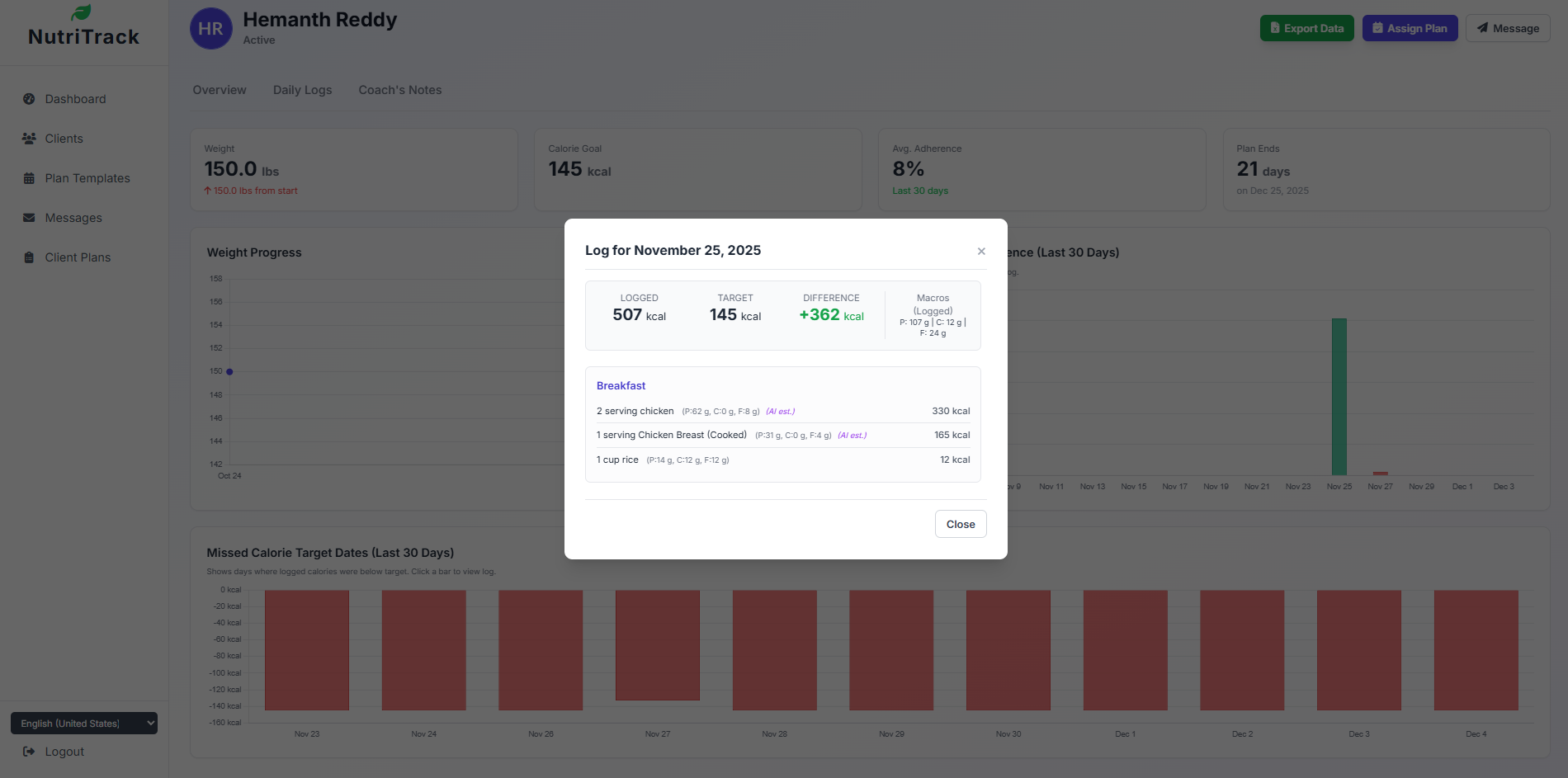Image resolution: width=1568 pixels, height=778 pixels.
Task: Select the Dashboard icon in the sidebar
Action: point(29,99)
